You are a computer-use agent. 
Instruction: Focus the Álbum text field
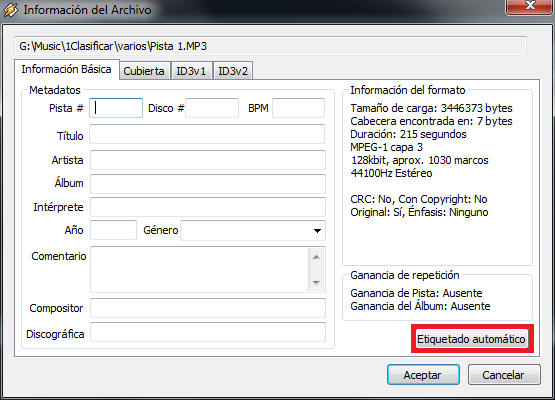click(x=208, y=184)
